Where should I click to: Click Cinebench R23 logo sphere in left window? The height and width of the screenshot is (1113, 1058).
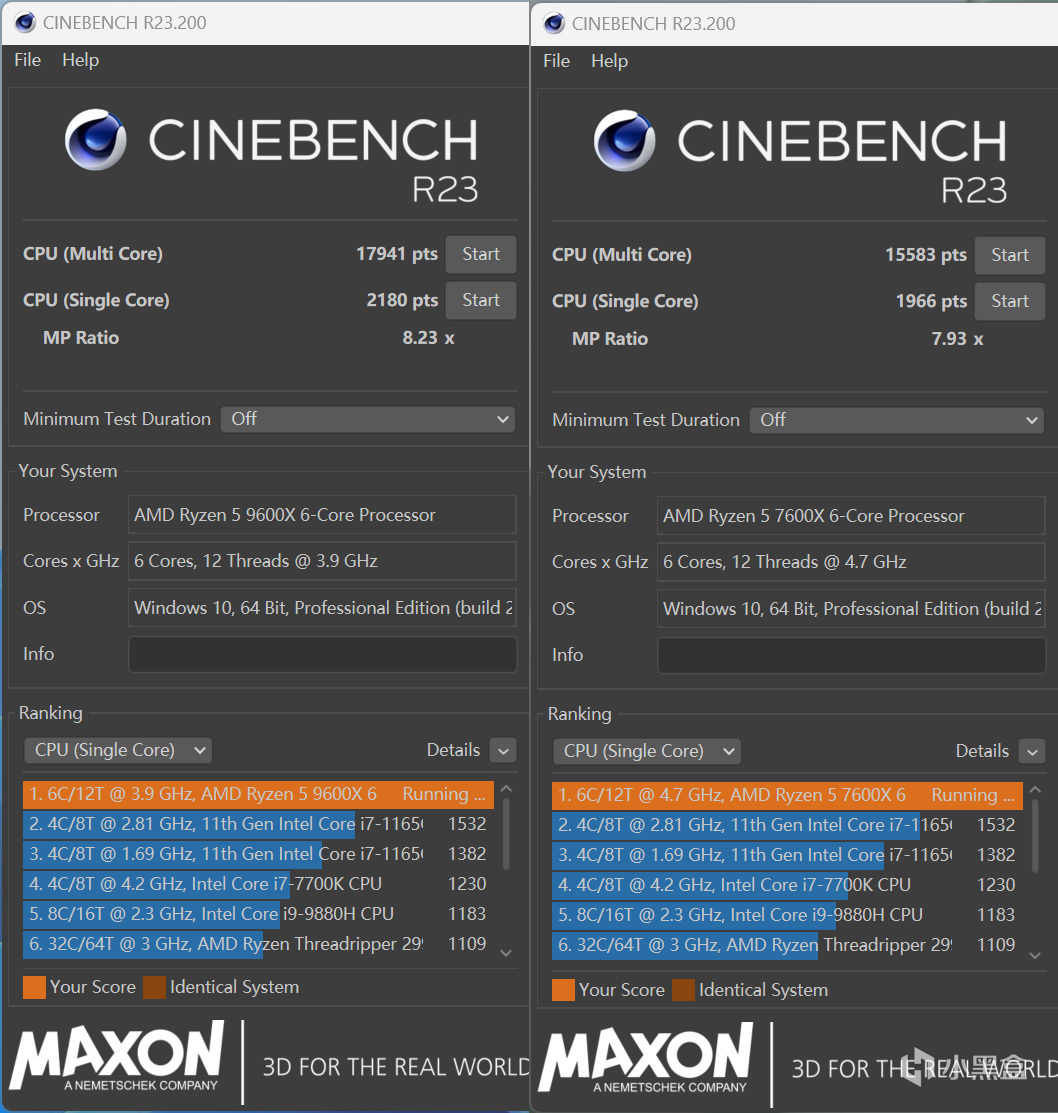pos(96,140)
